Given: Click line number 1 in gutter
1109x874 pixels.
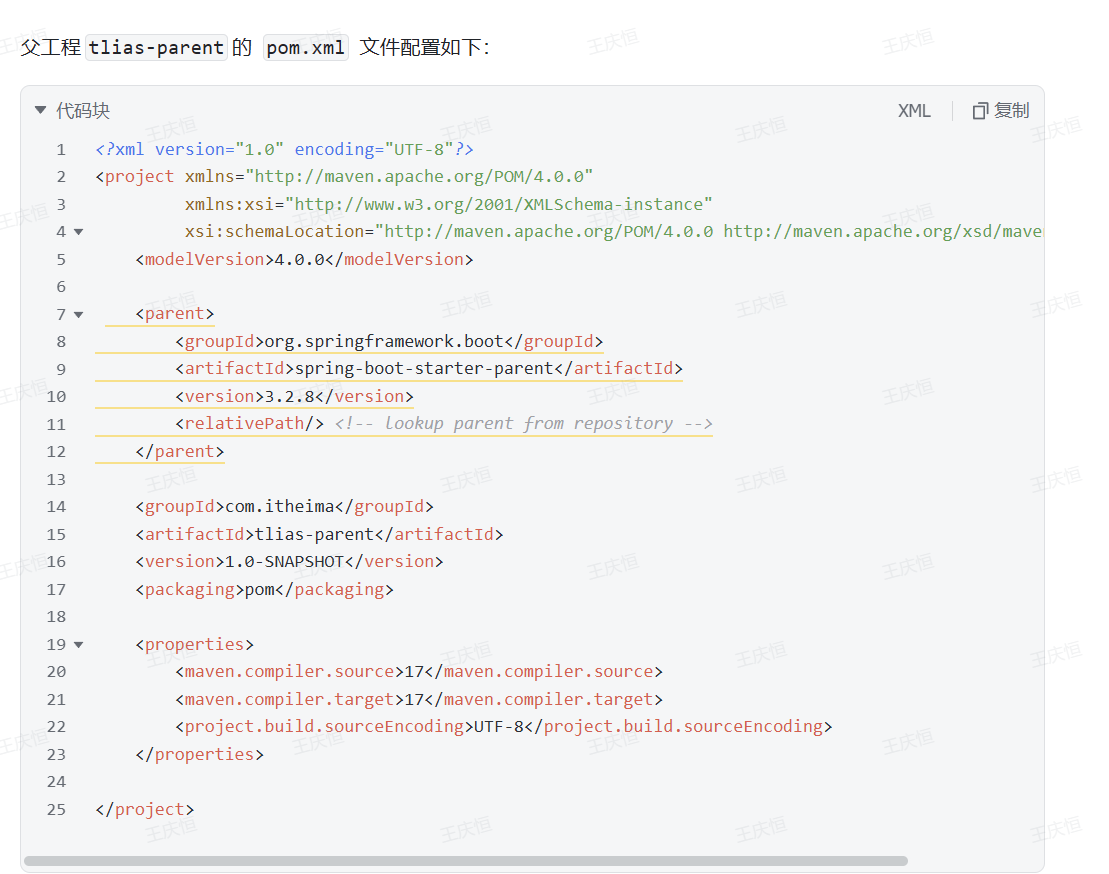Looking at the screenshot, I should tap(61, 150).
